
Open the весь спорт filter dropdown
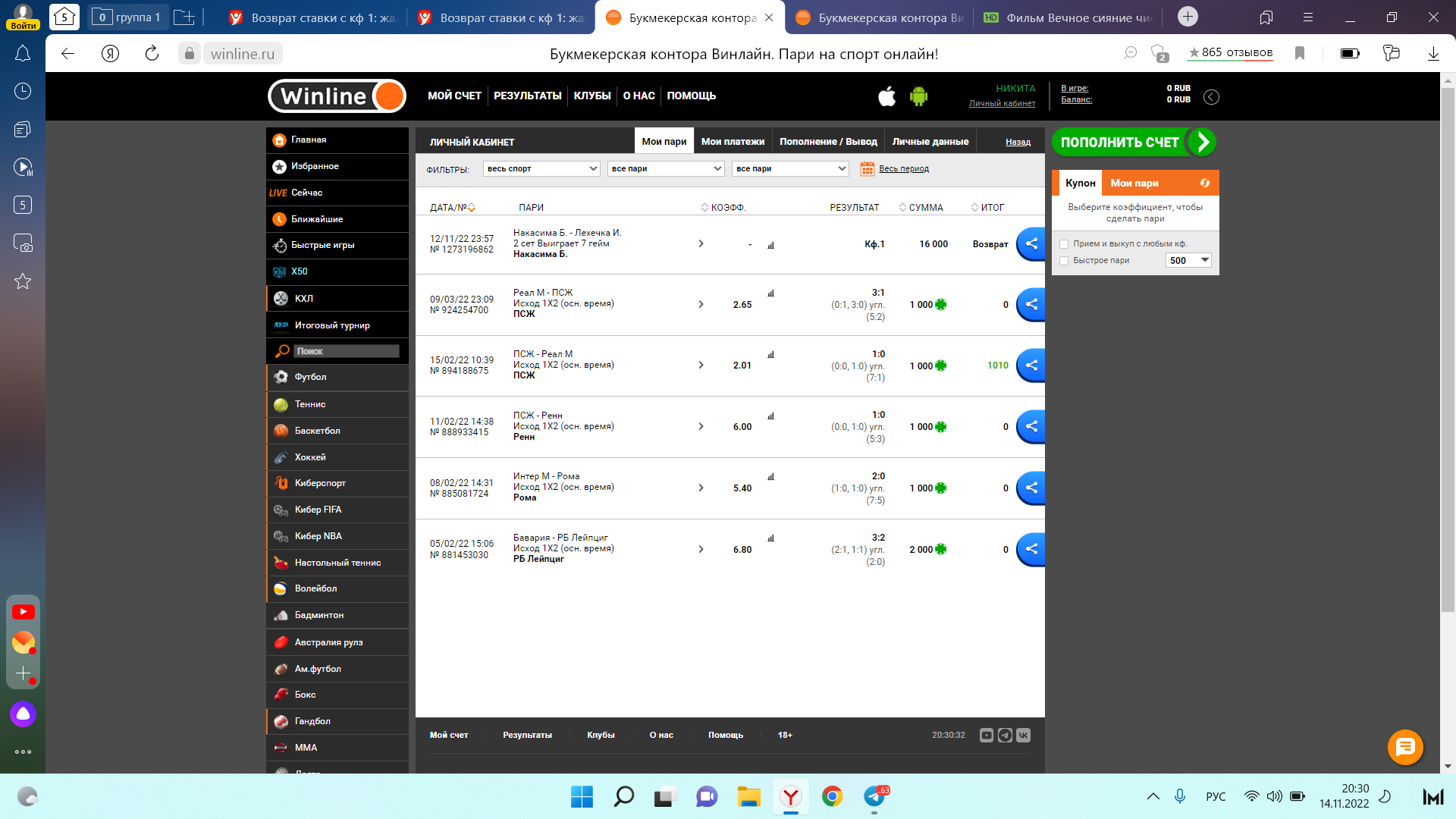click(x=542, y=168)
